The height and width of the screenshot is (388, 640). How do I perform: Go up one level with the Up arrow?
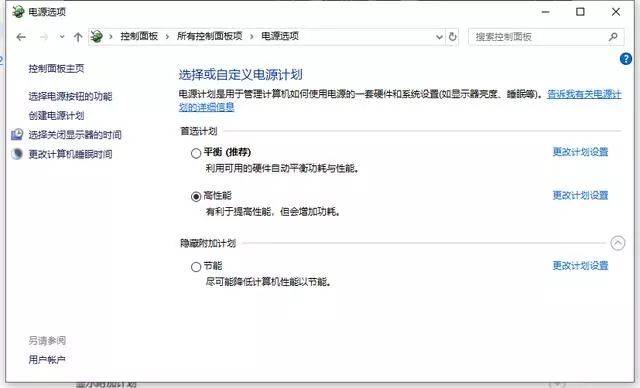[x=78, y=37]
